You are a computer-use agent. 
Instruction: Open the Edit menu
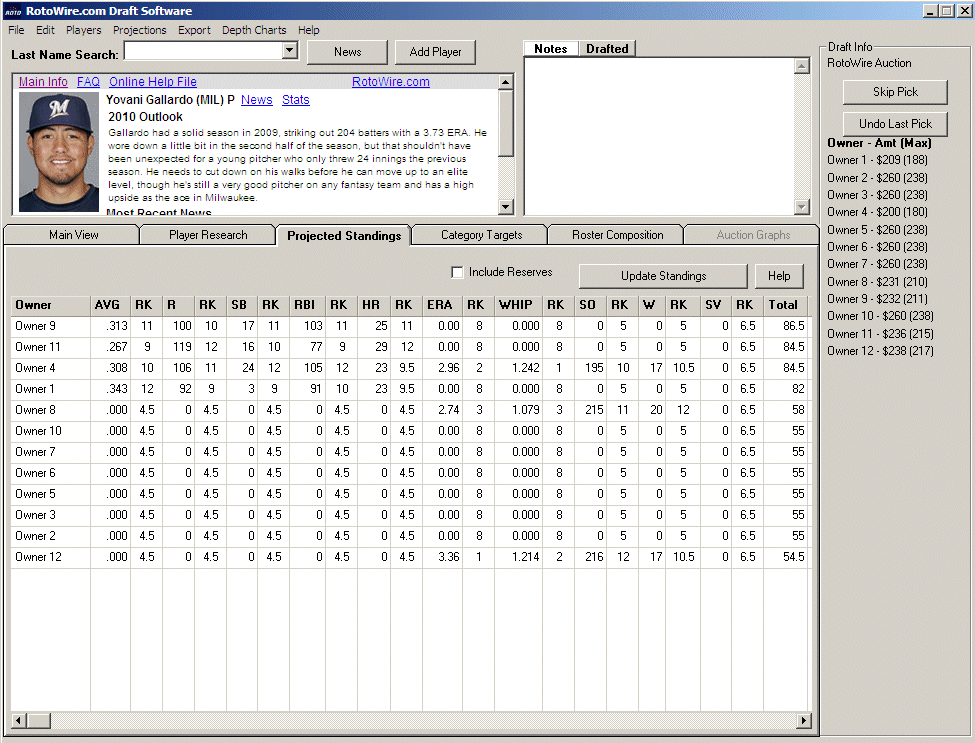pyautogui.click(x=45, y=30)
